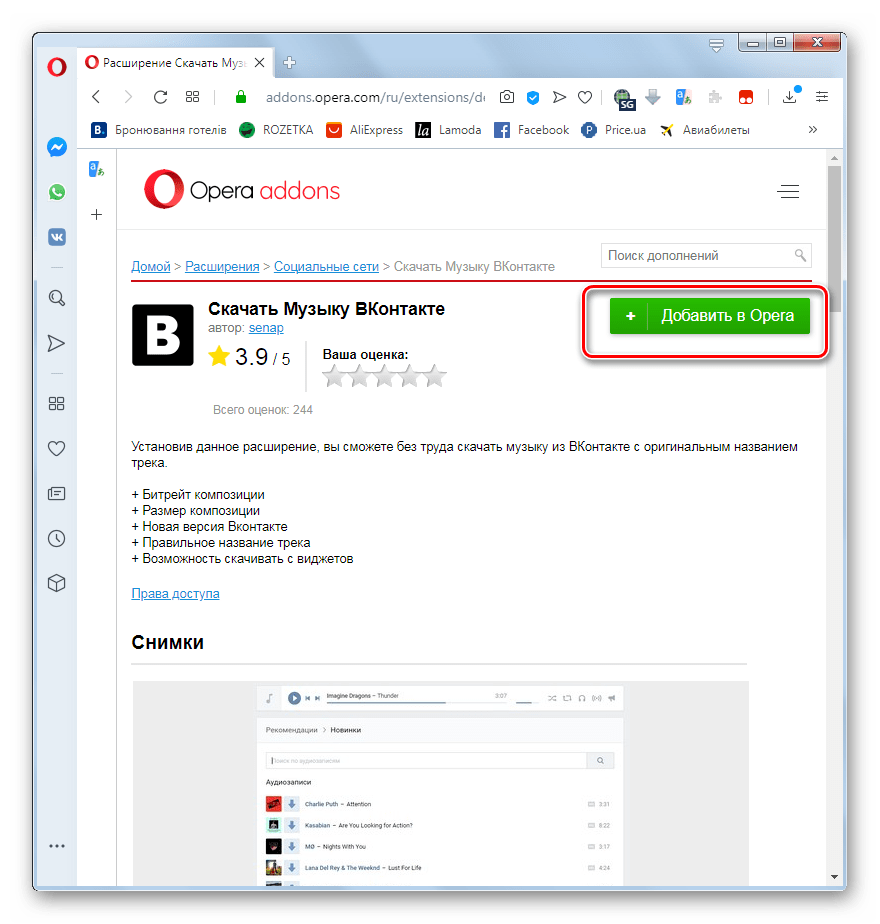Open WhatsApp in the Opera sidebar
Image resolution: width=880 pixels, height=924 pixels.
pyautogui.click(x=57, y=192)
